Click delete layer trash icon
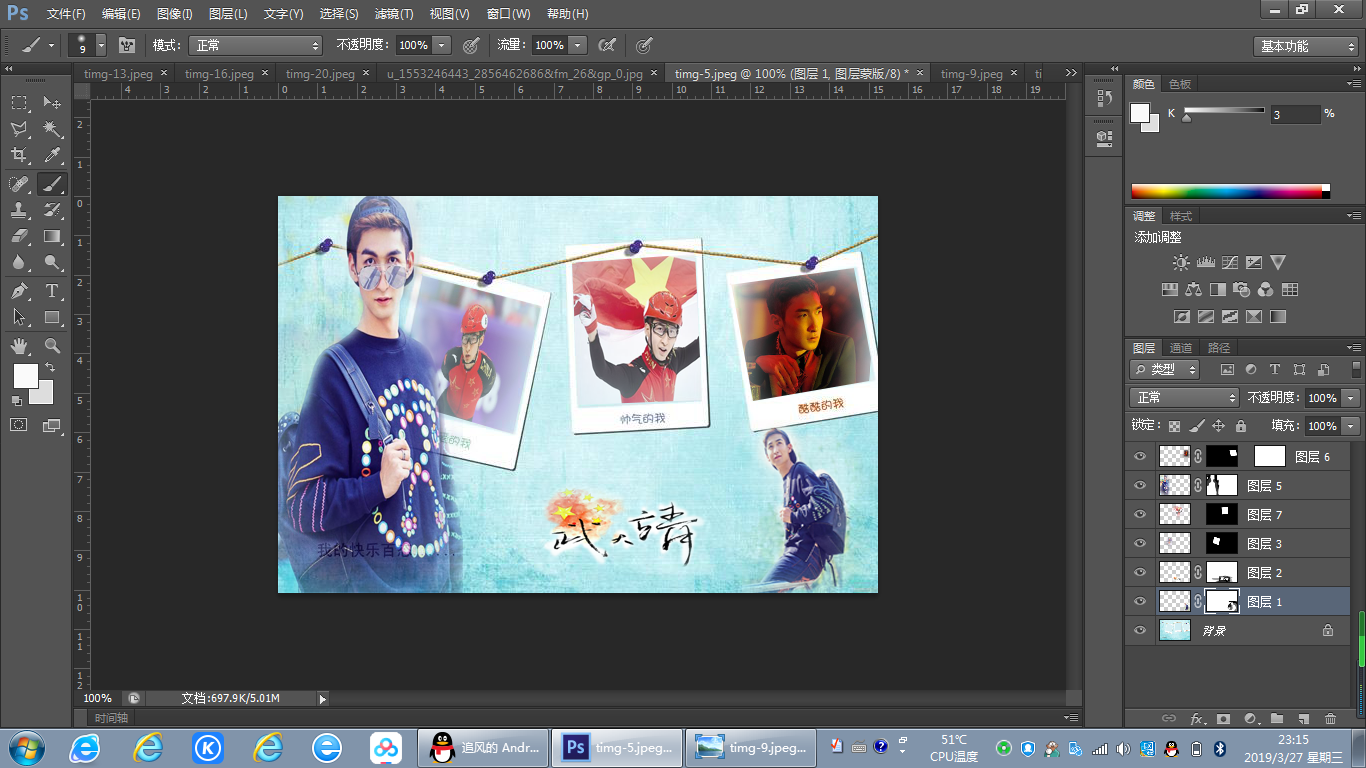Viewport: 1366px width, 768px height. [x=1330, y=719]
